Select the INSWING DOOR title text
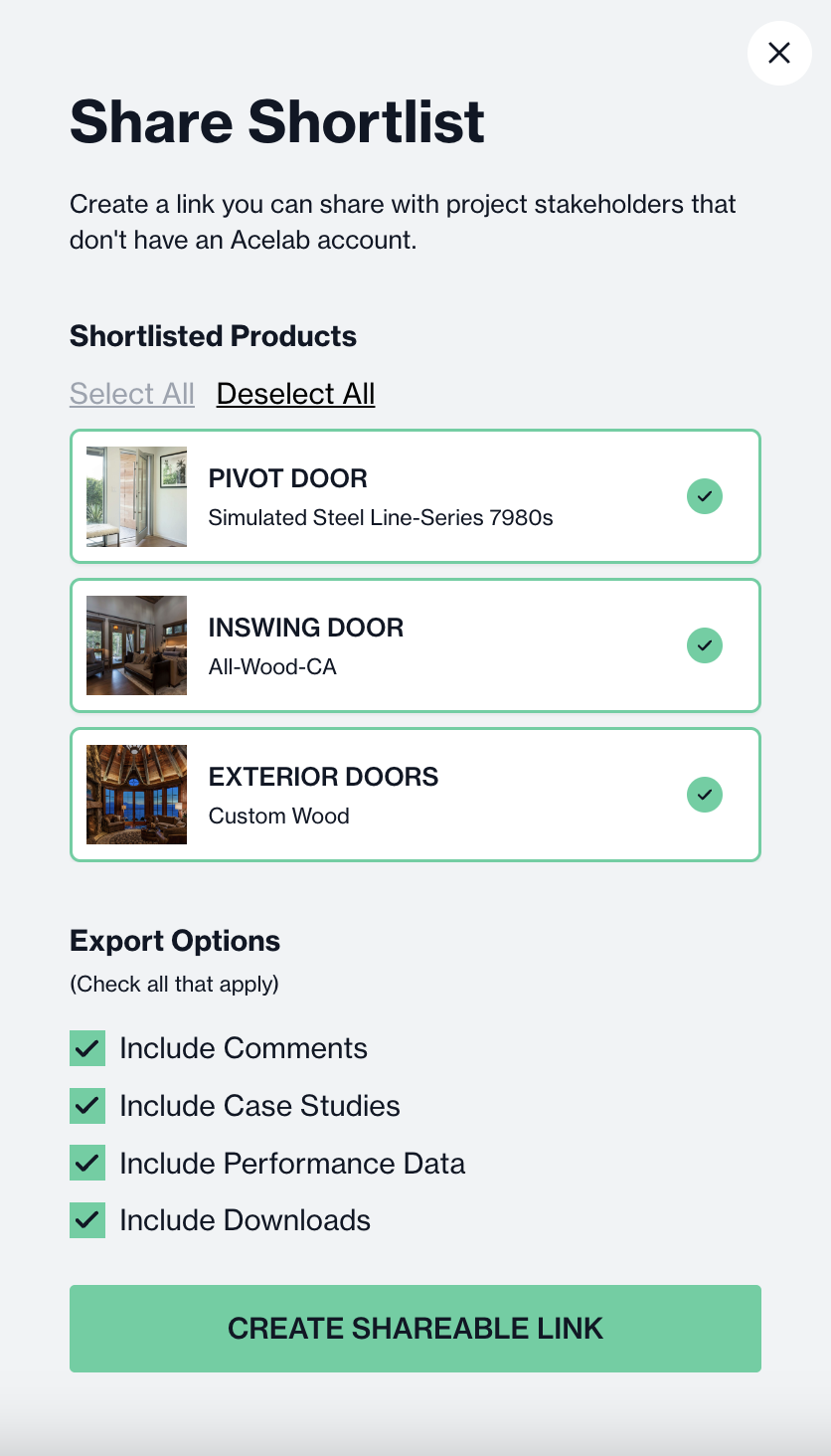 tap(306, 628)
